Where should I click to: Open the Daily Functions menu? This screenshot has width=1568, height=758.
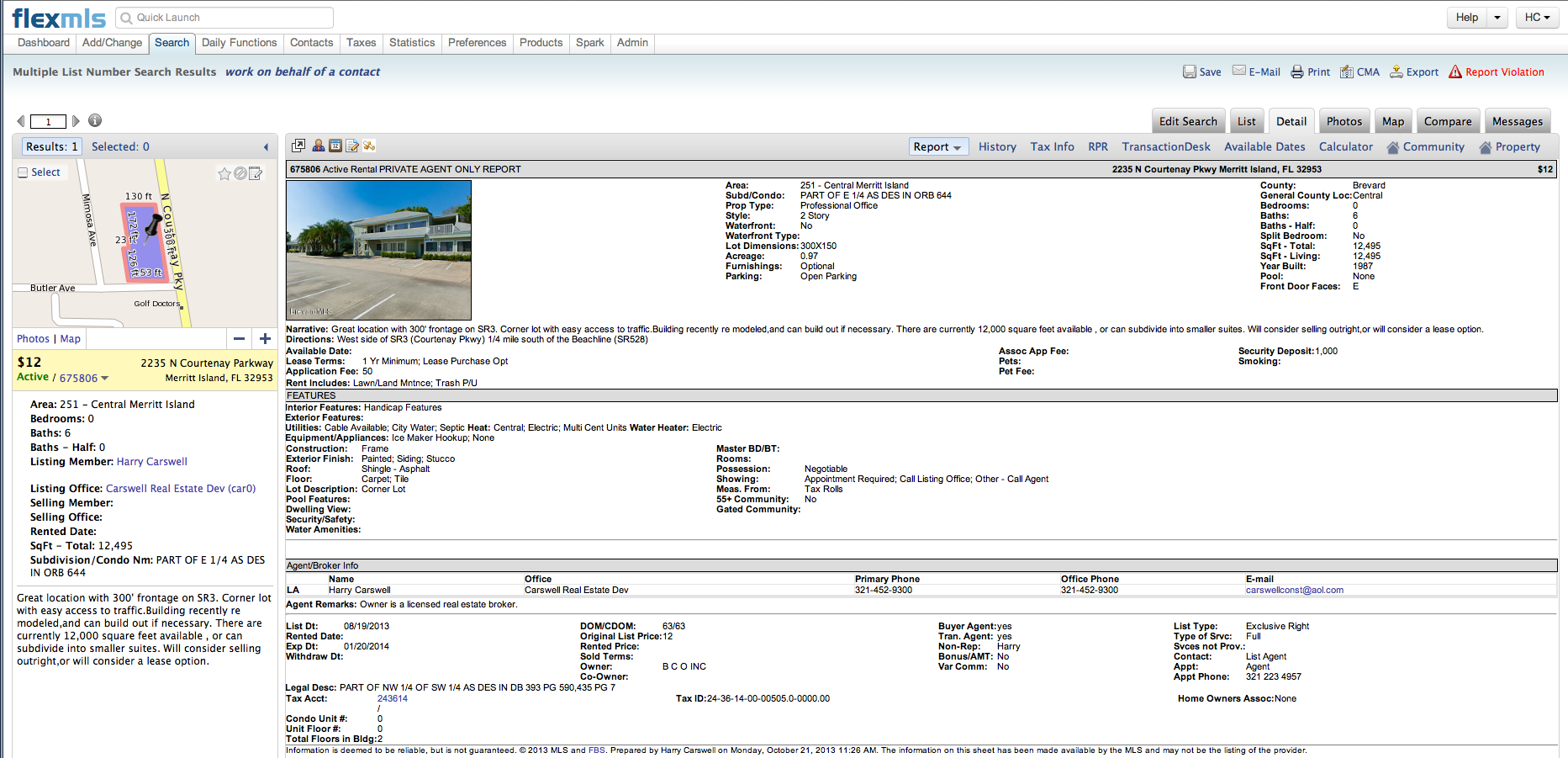click(x=239, y=43)
